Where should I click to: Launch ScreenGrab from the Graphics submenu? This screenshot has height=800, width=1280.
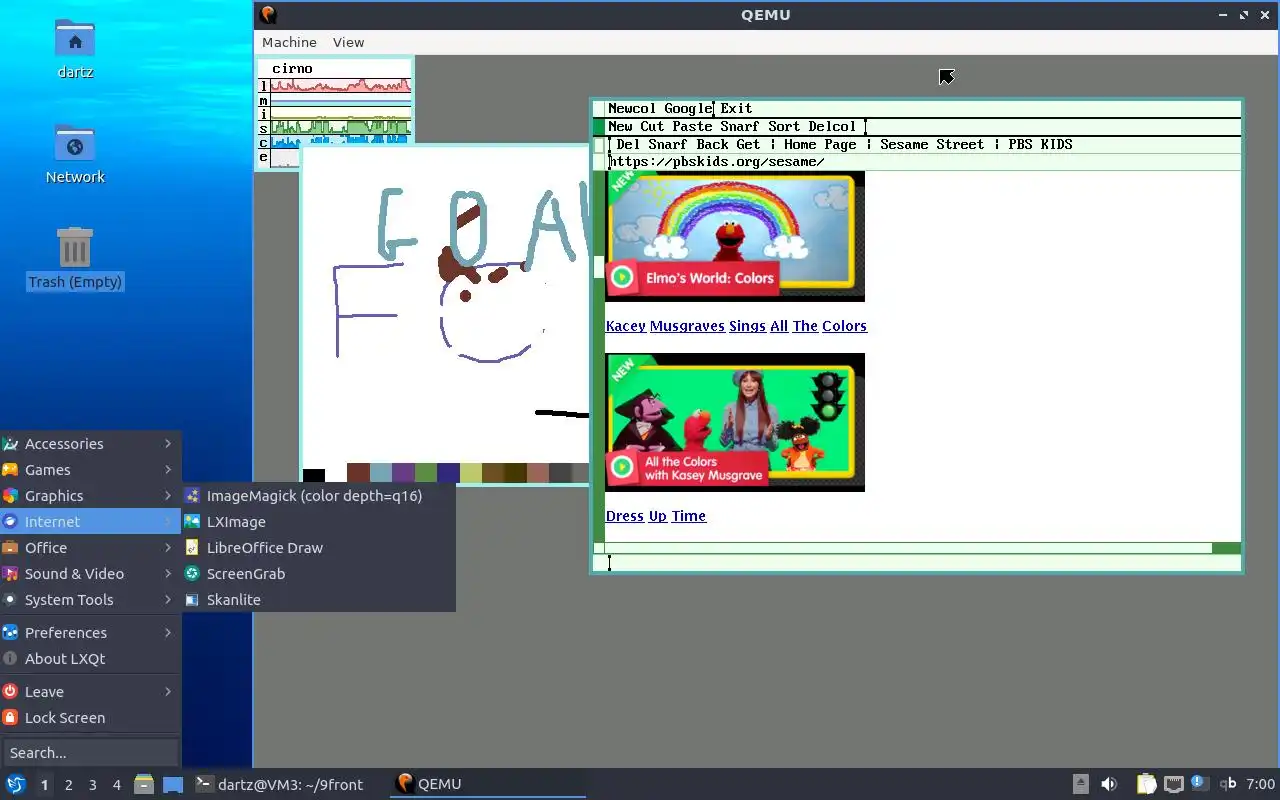pos(318,574)
